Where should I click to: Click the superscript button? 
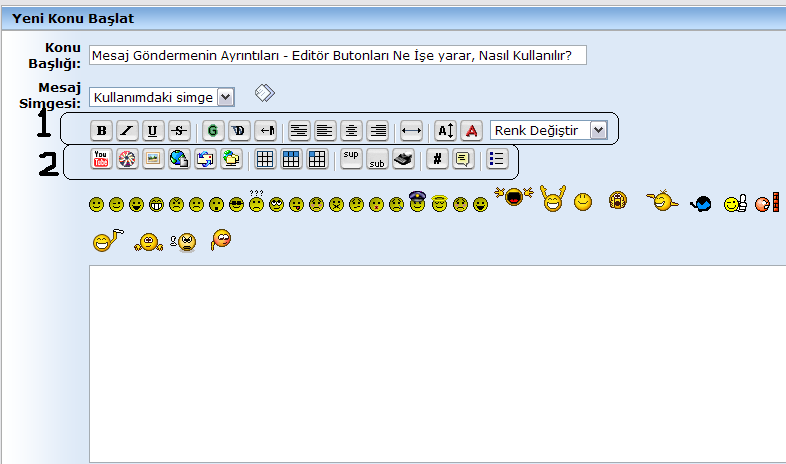pos(351,158)
